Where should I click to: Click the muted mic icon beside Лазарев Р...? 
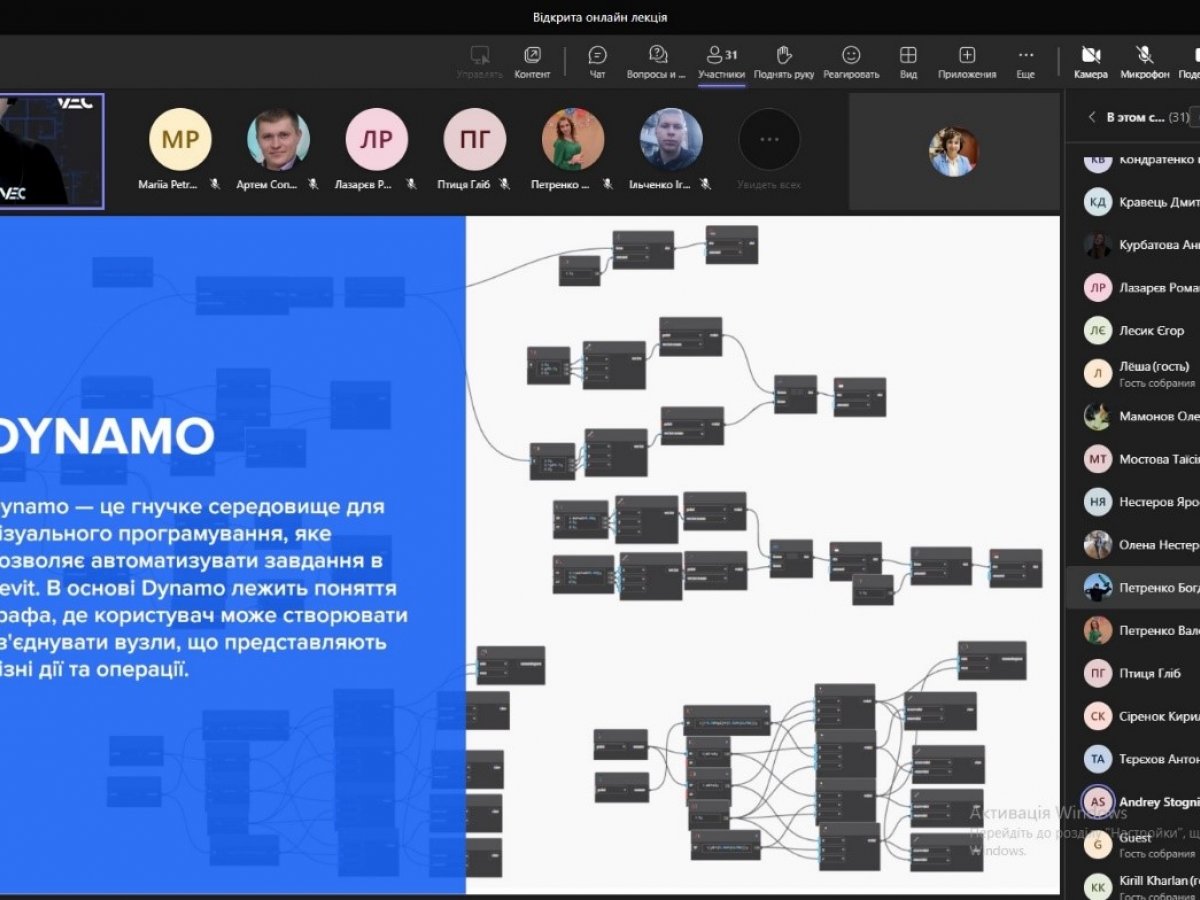coord(411,185)
